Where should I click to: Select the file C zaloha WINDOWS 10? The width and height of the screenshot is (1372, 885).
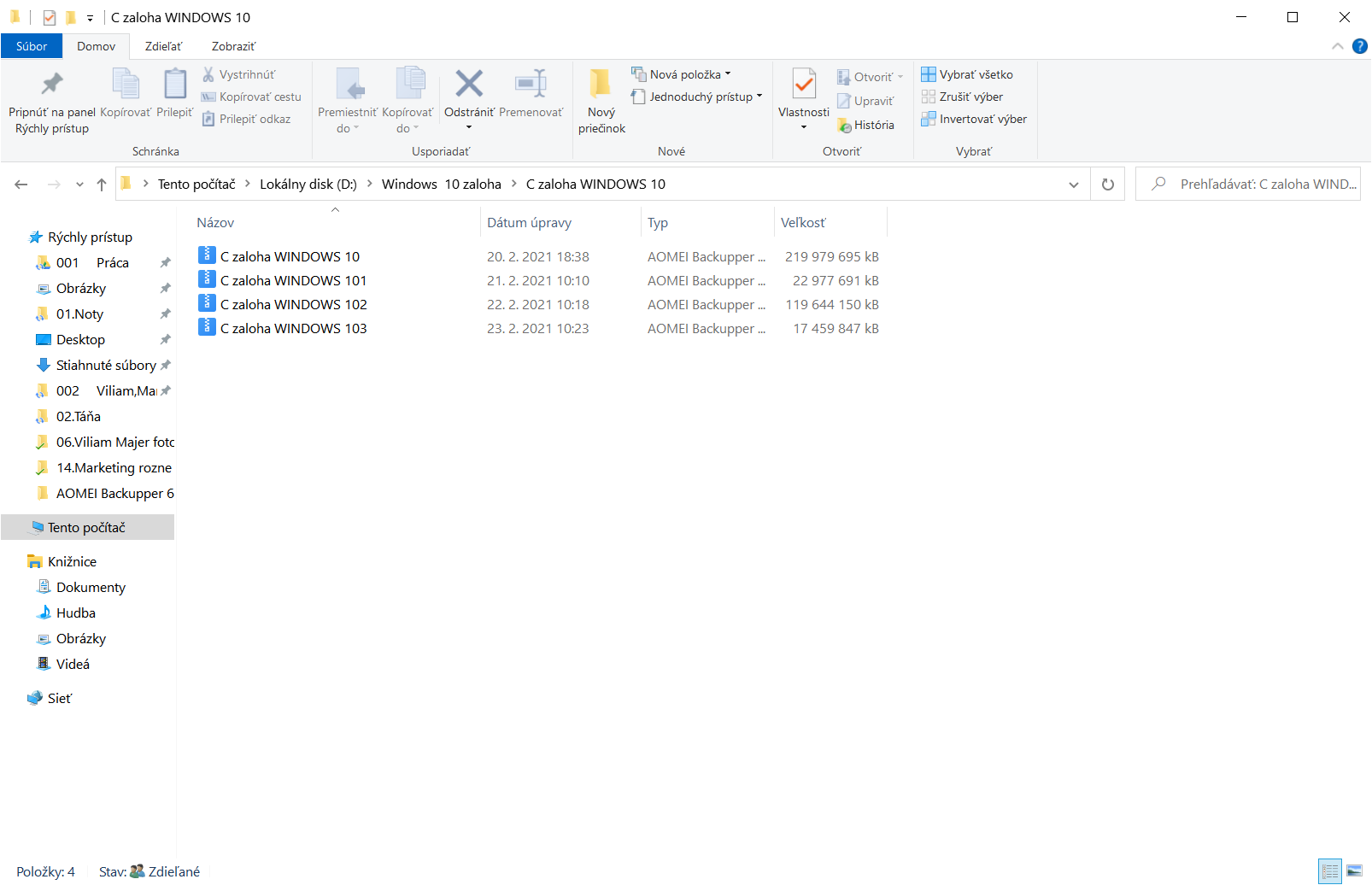(x=290, y=256)
